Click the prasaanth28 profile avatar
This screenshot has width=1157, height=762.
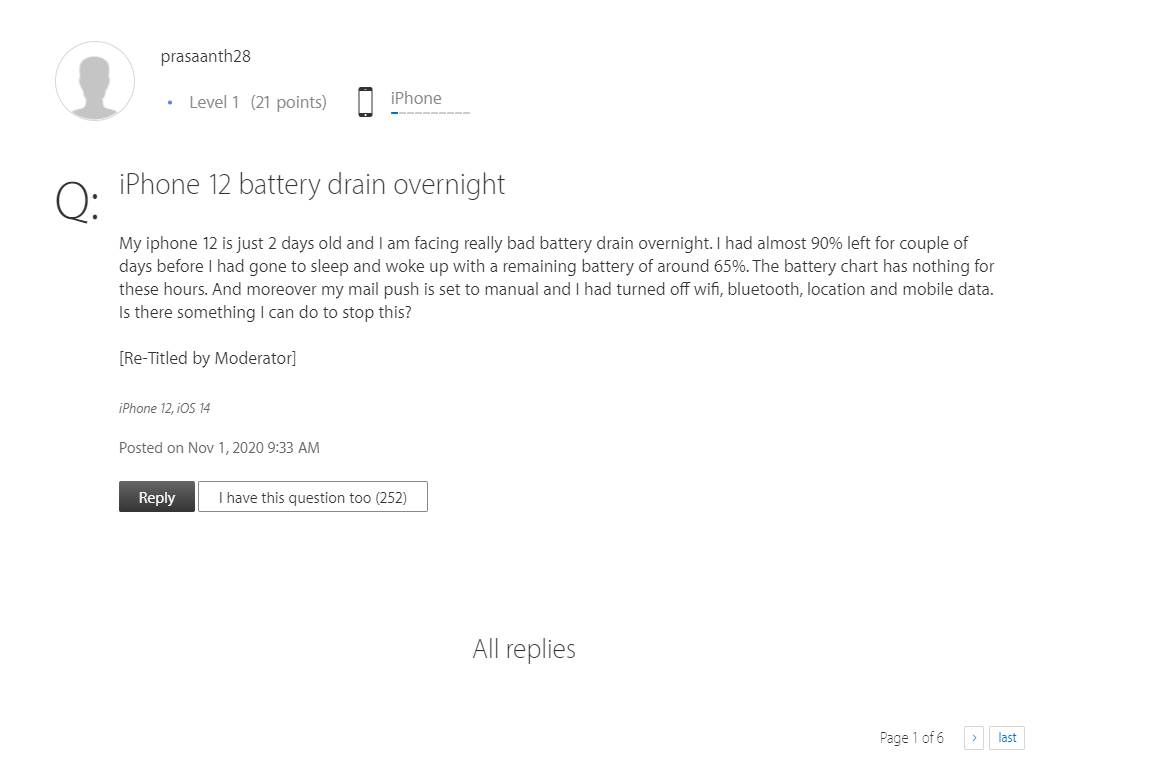(95, 81)
